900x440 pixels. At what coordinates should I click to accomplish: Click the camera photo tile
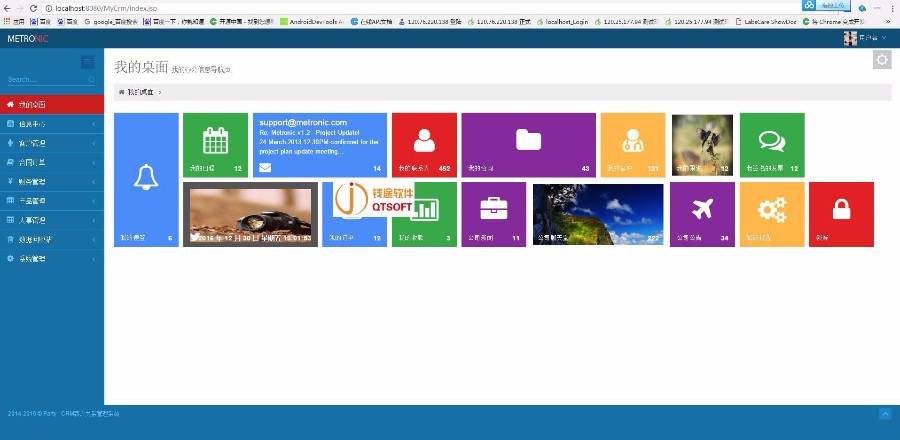pos(250,215)
